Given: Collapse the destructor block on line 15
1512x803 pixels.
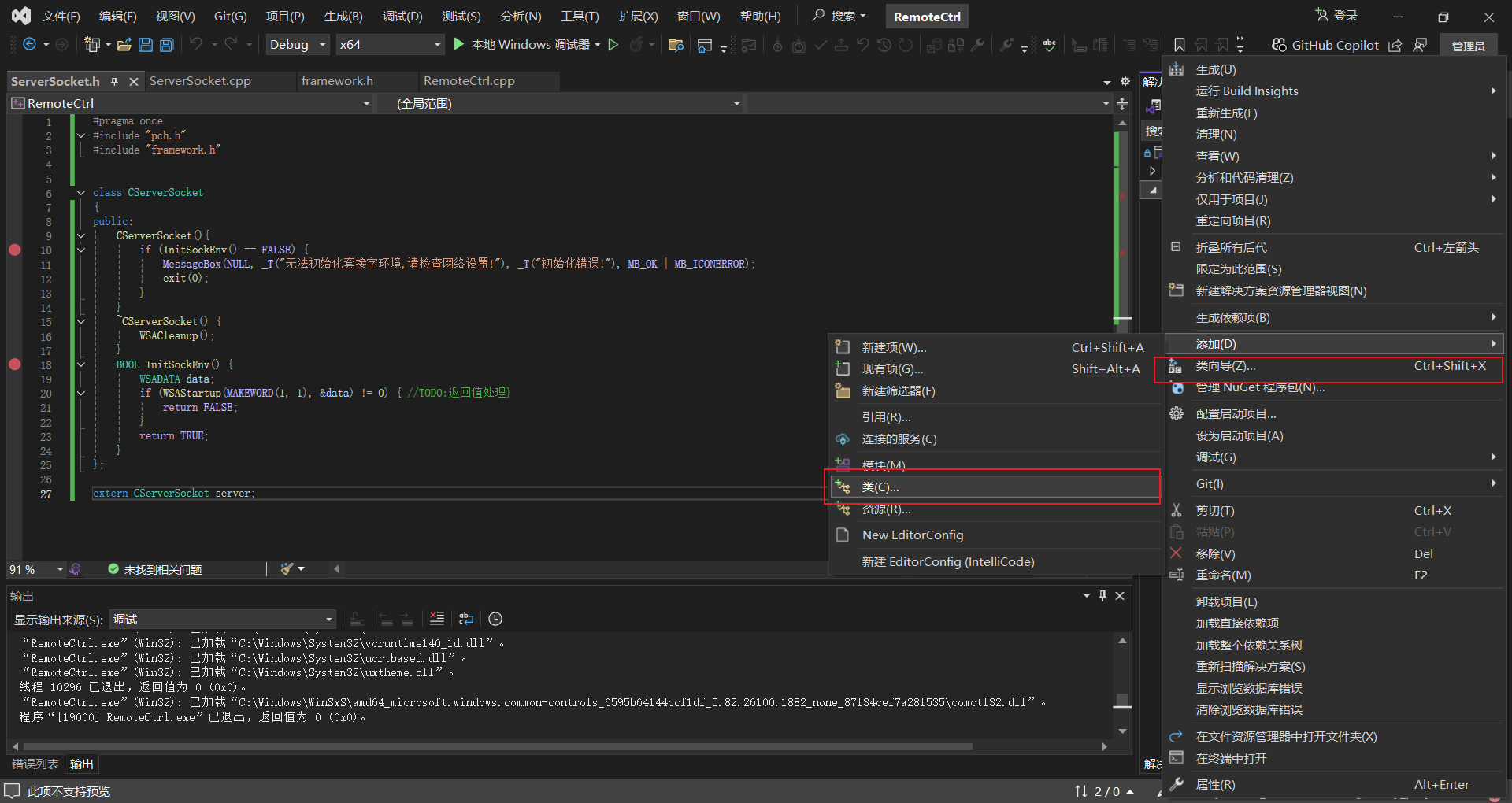Looking at the screenshot, I should pos(81,321).
